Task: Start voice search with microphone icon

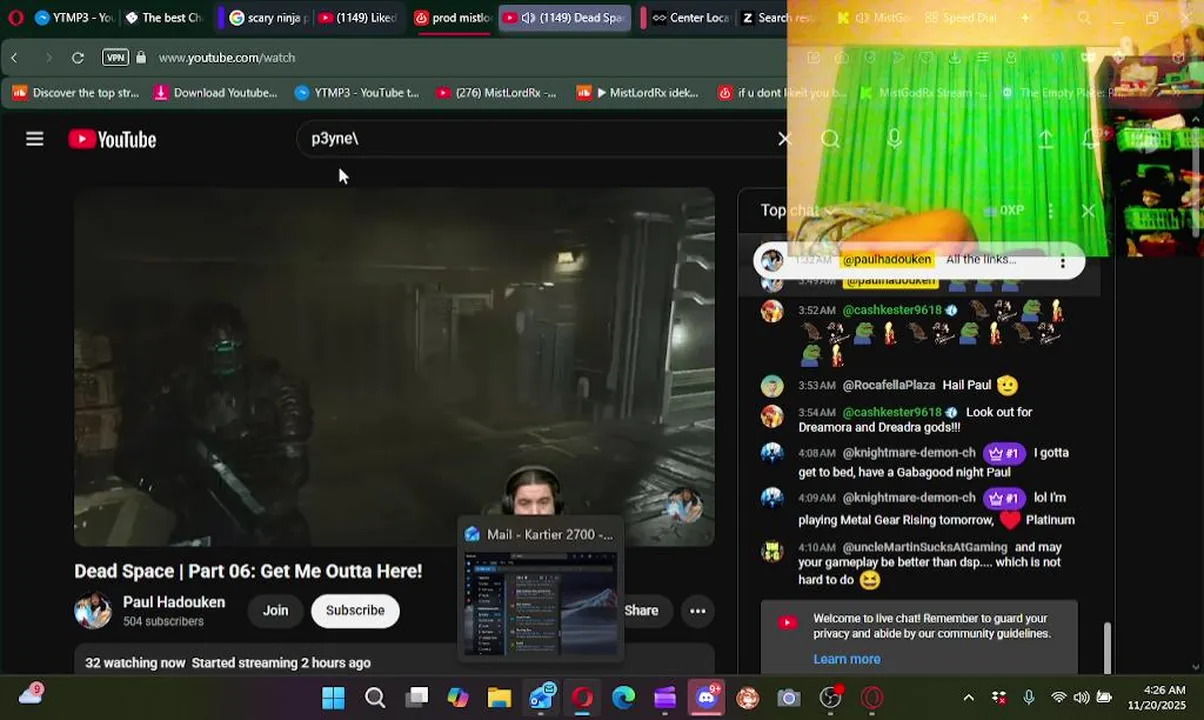Action: 894,139
